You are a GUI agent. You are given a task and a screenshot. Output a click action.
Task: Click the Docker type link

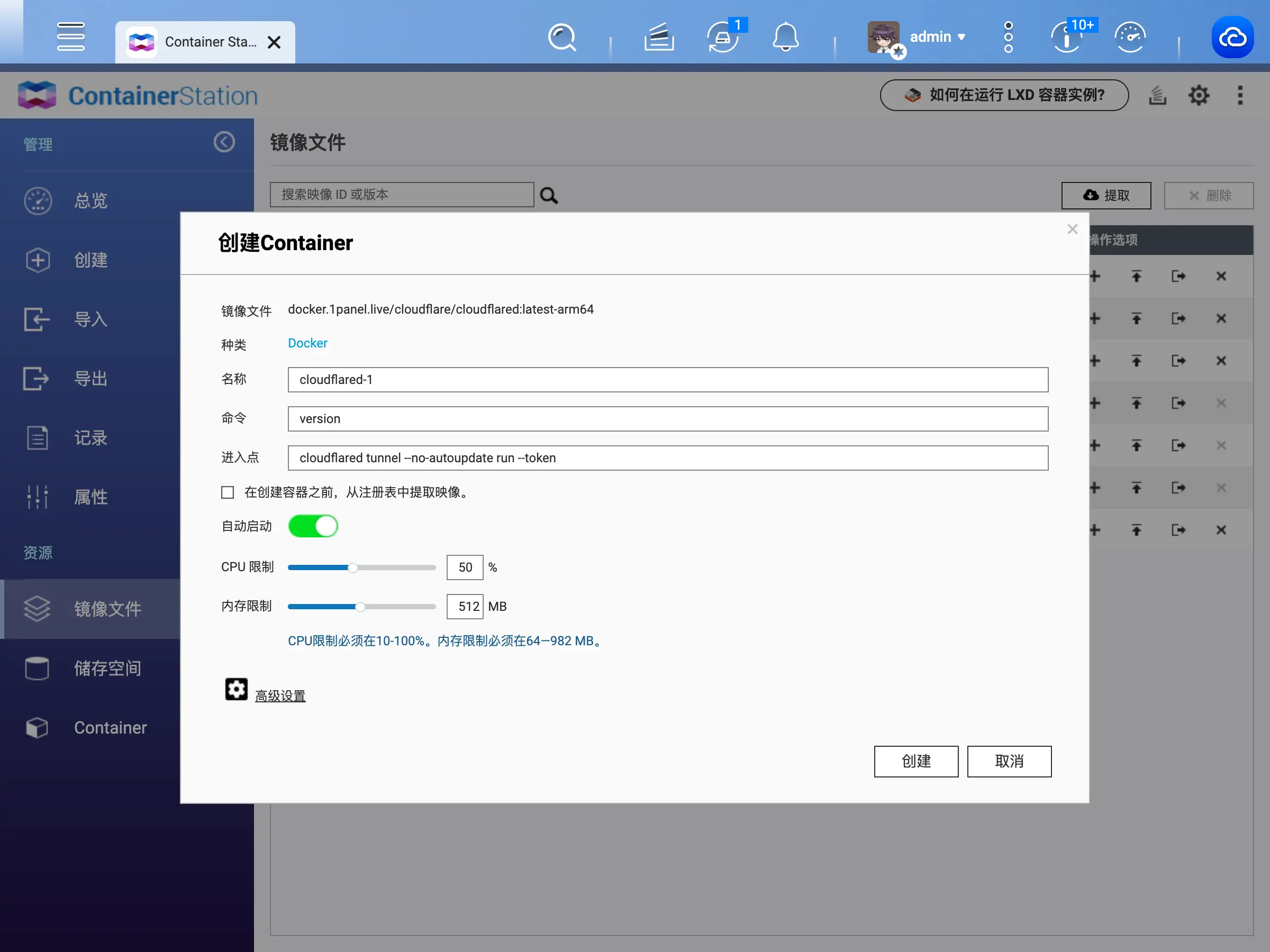(x=308, y=343)
